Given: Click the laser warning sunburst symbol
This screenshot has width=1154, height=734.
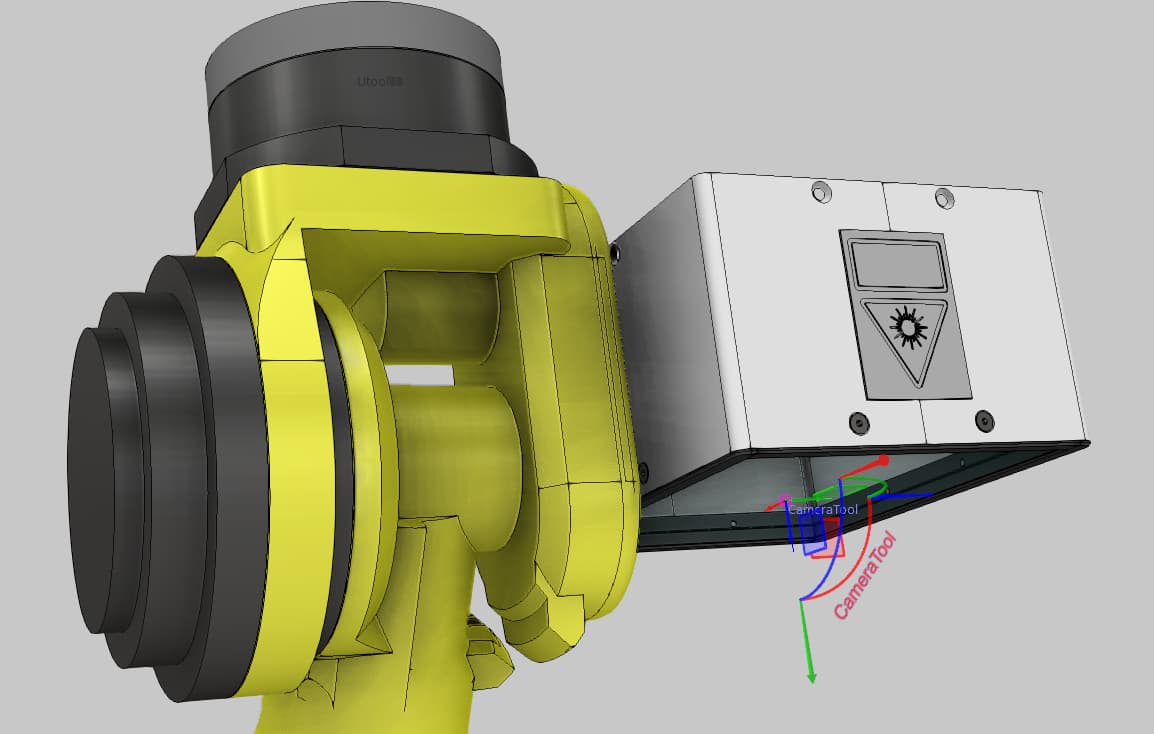Looking at the screenshot, I should pyautogui.click(x=908, y=328).
